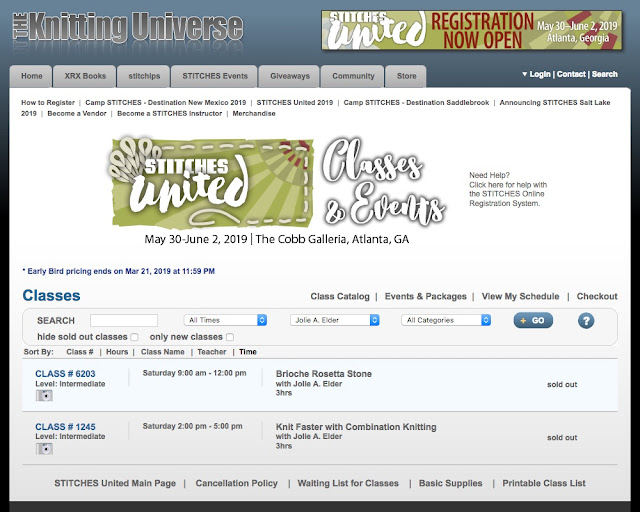Click the Contact link in header
The height and width of the screenshot is (512, 640).
click(x=571, y=74)
